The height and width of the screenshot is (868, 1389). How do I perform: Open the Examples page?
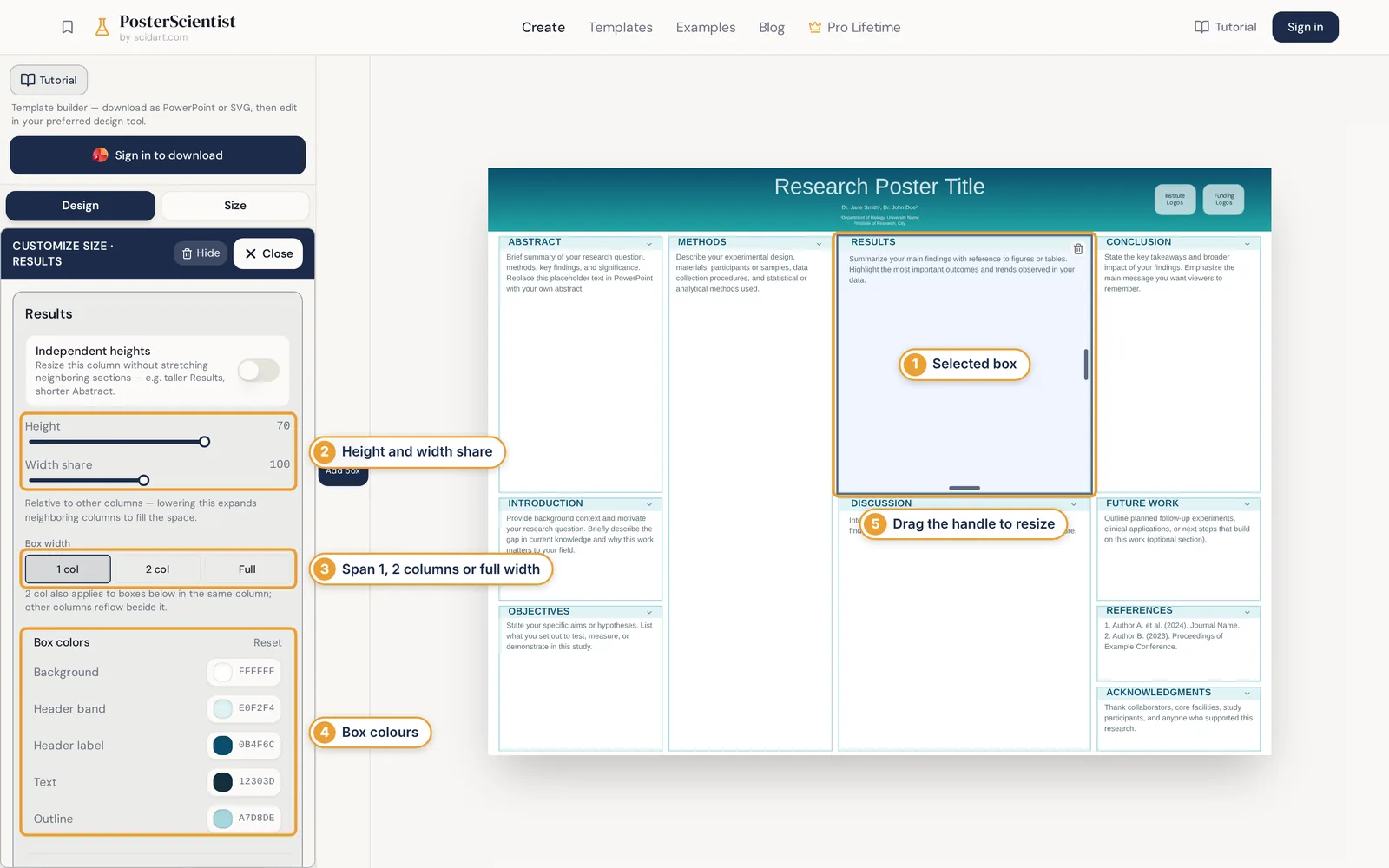pyautogui.click(x=706, y=27)
